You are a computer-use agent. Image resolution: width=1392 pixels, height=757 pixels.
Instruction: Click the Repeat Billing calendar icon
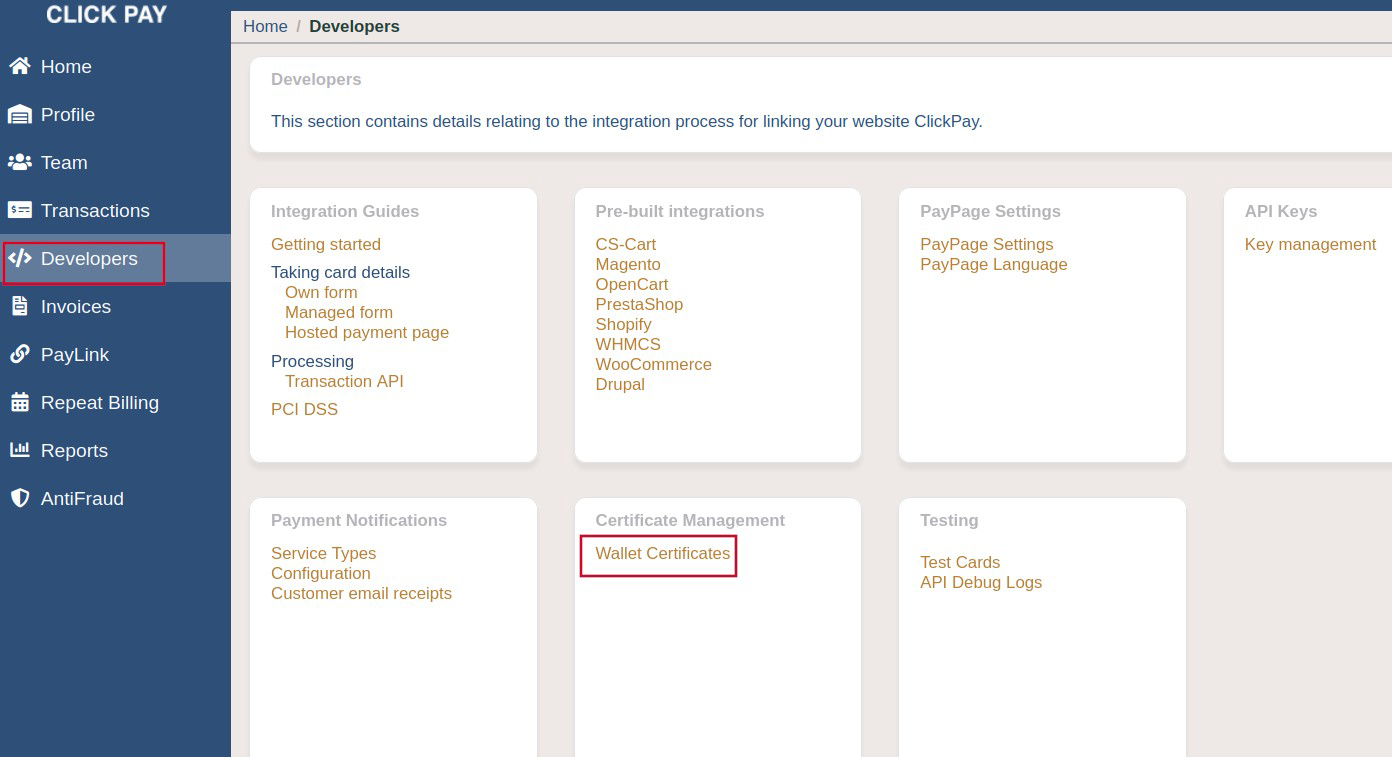[x=21, y=403]
